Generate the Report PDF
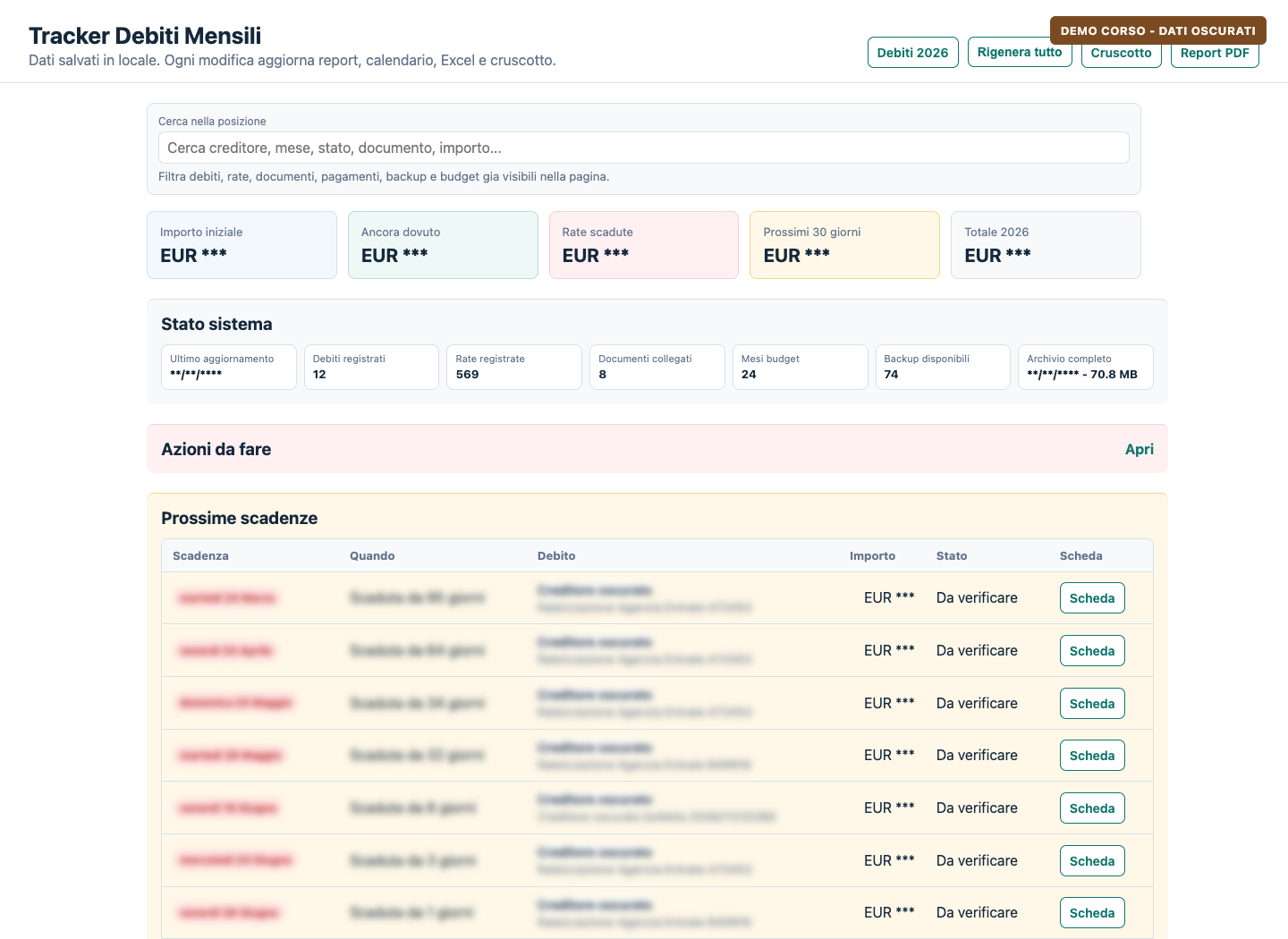Screen dimensions: 1288x939 click(x=1215, y=56)
